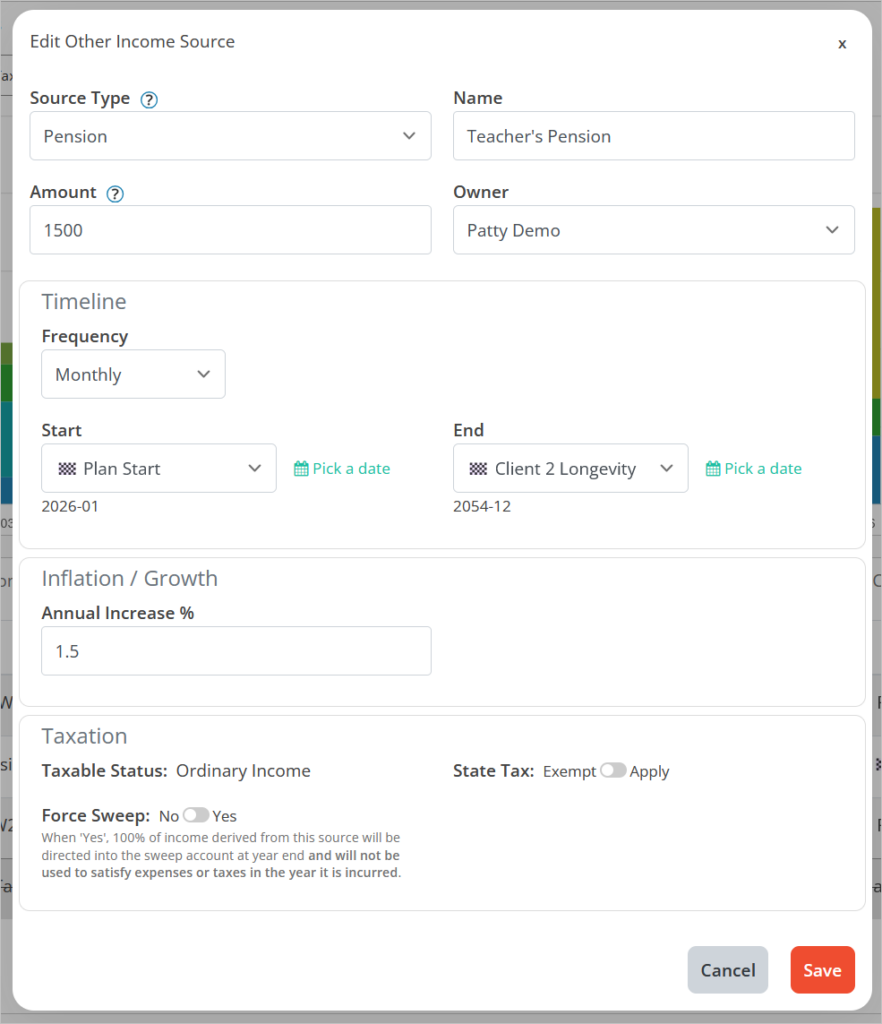Viewport: 882px width, 1024px height.
Task: Click the Source Type help icon
Action: click(149, 99)
